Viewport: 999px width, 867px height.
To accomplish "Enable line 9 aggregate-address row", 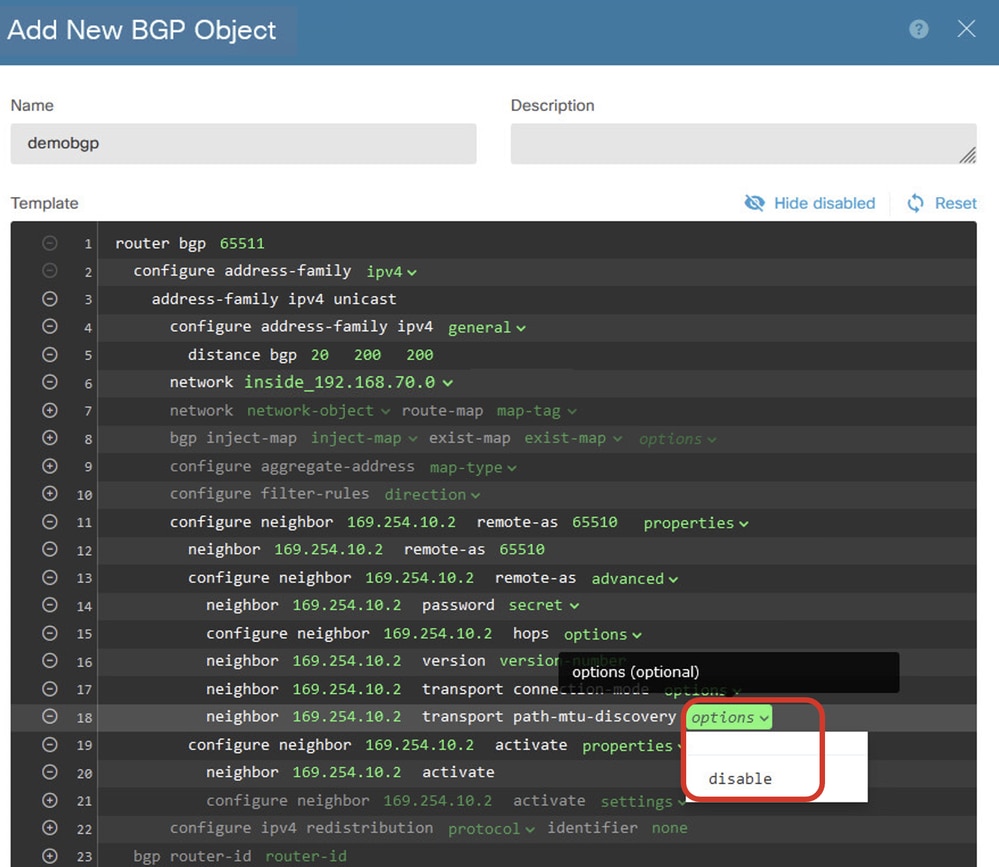I will point(50,466).
